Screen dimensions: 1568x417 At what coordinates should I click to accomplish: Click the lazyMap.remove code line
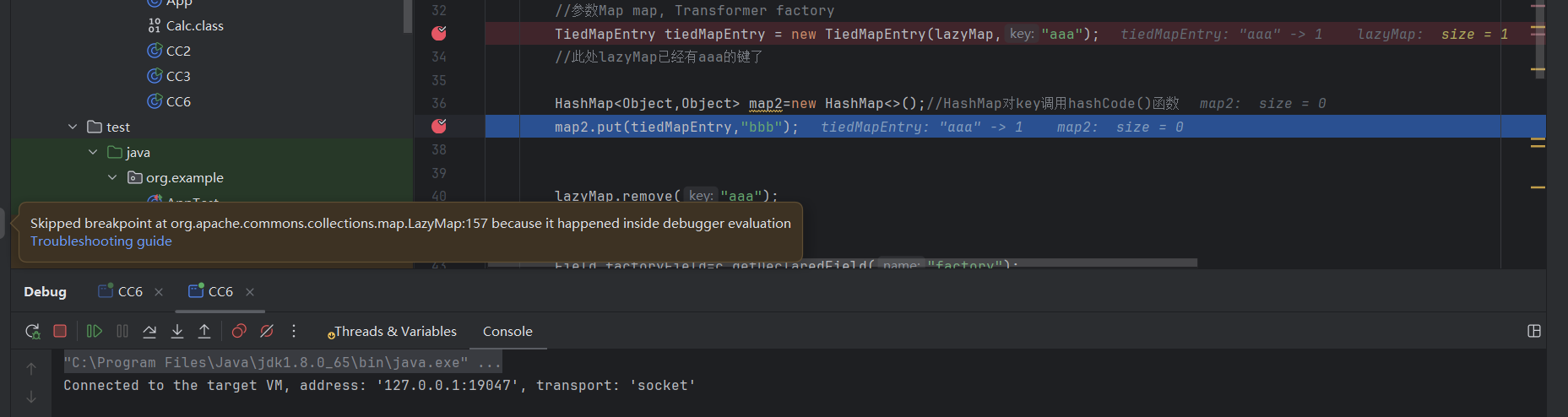[666, 196]
